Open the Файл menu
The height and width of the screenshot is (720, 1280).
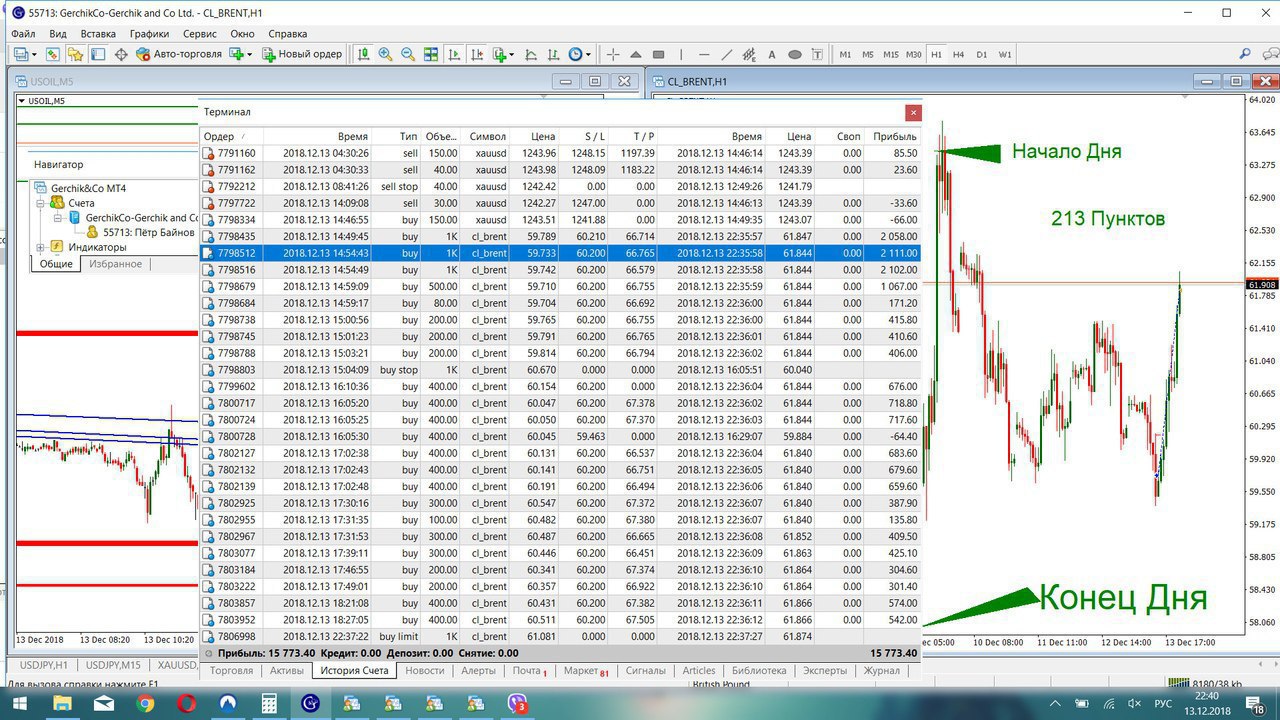(x=23, y=34)
